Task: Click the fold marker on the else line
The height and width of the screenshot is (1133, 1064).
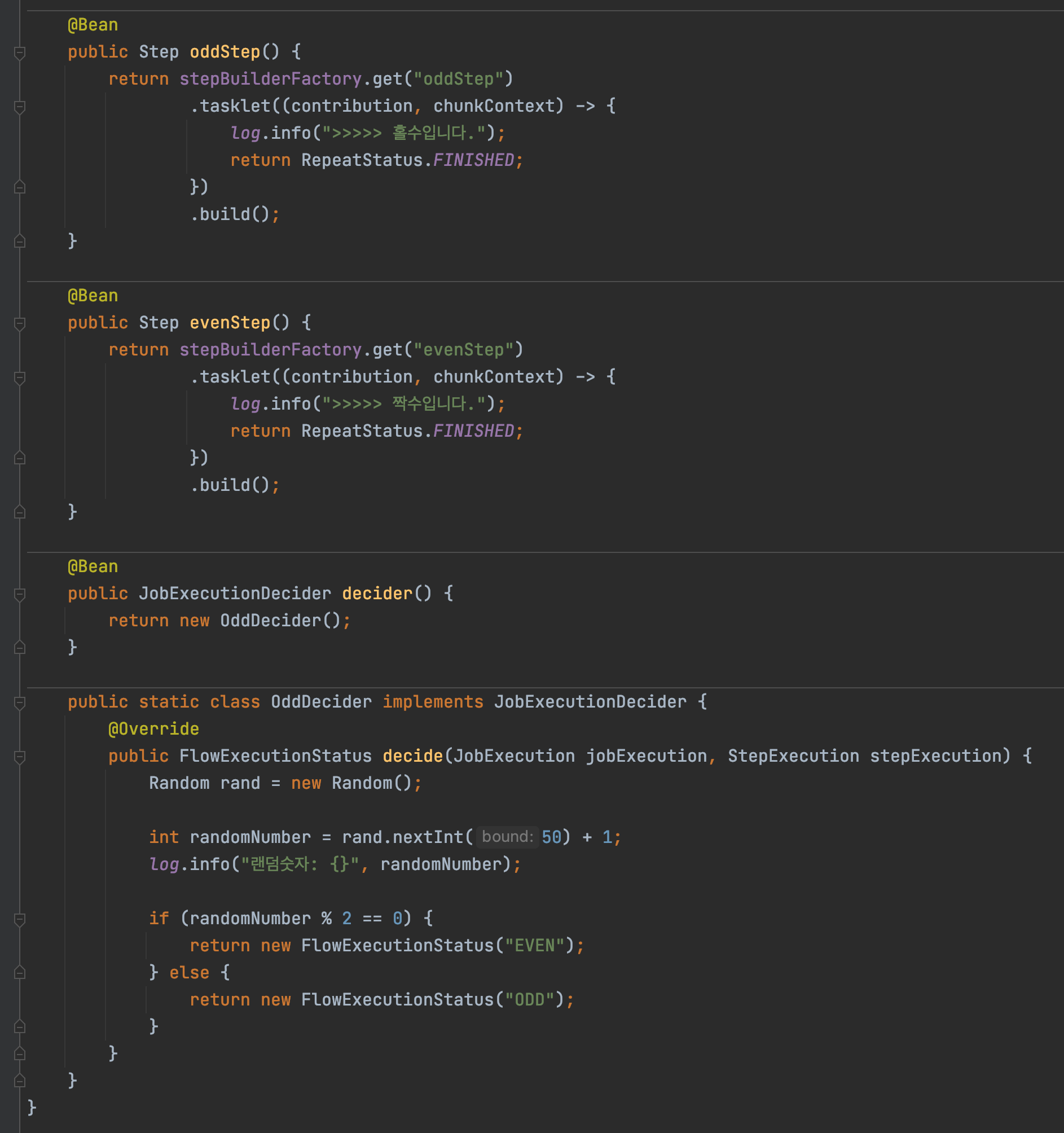Action: [19, 973]
